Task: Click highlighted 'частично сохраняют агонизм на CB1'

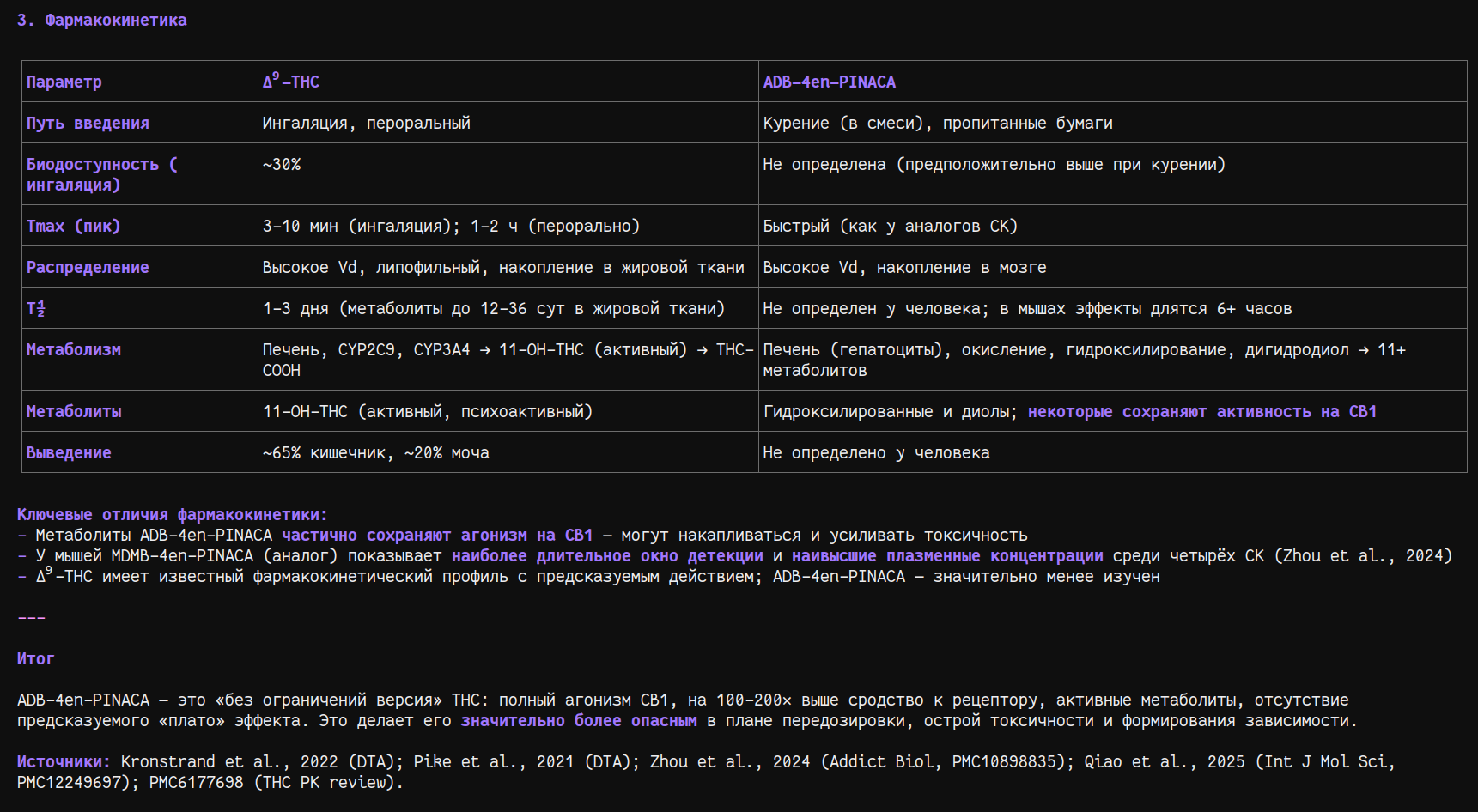Action: (x=437, y=536)
